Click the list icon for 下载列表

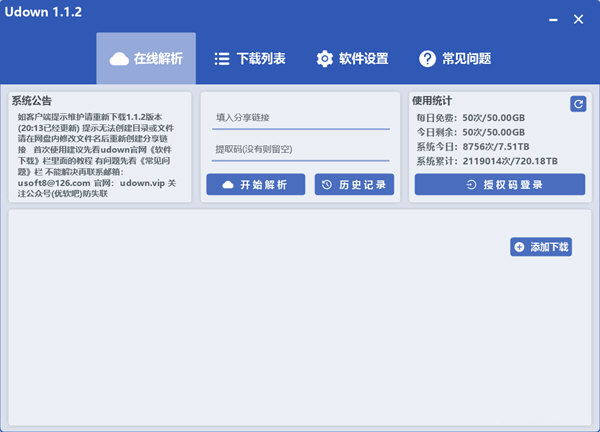coord(222,59)
